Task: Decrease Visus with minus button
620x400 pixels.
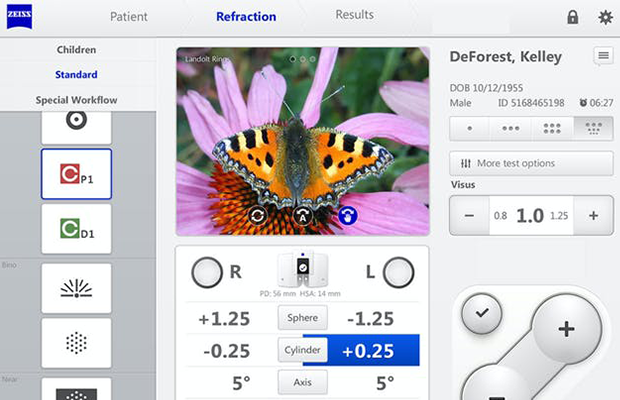Action: [469, 216]
